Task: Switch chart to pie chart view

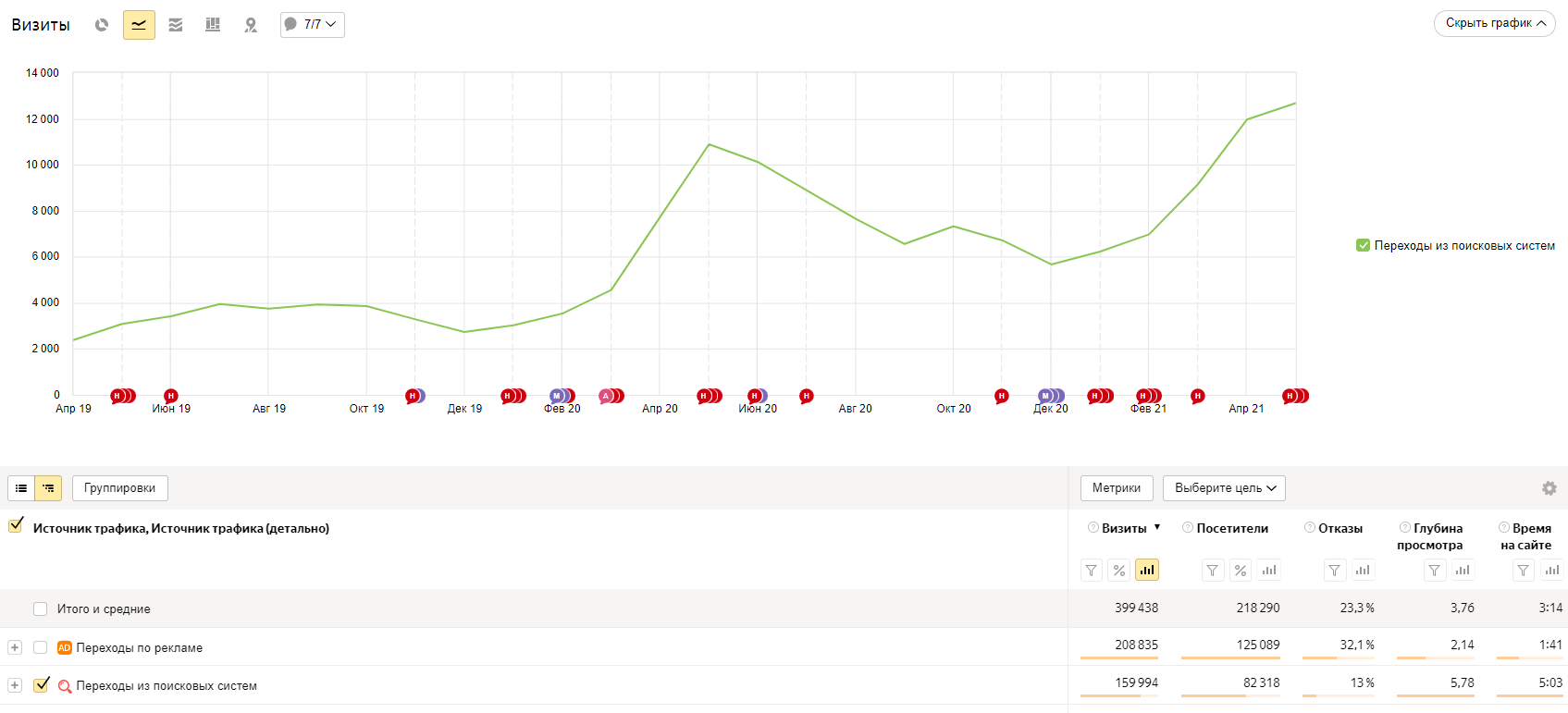Action: point(102,25)
